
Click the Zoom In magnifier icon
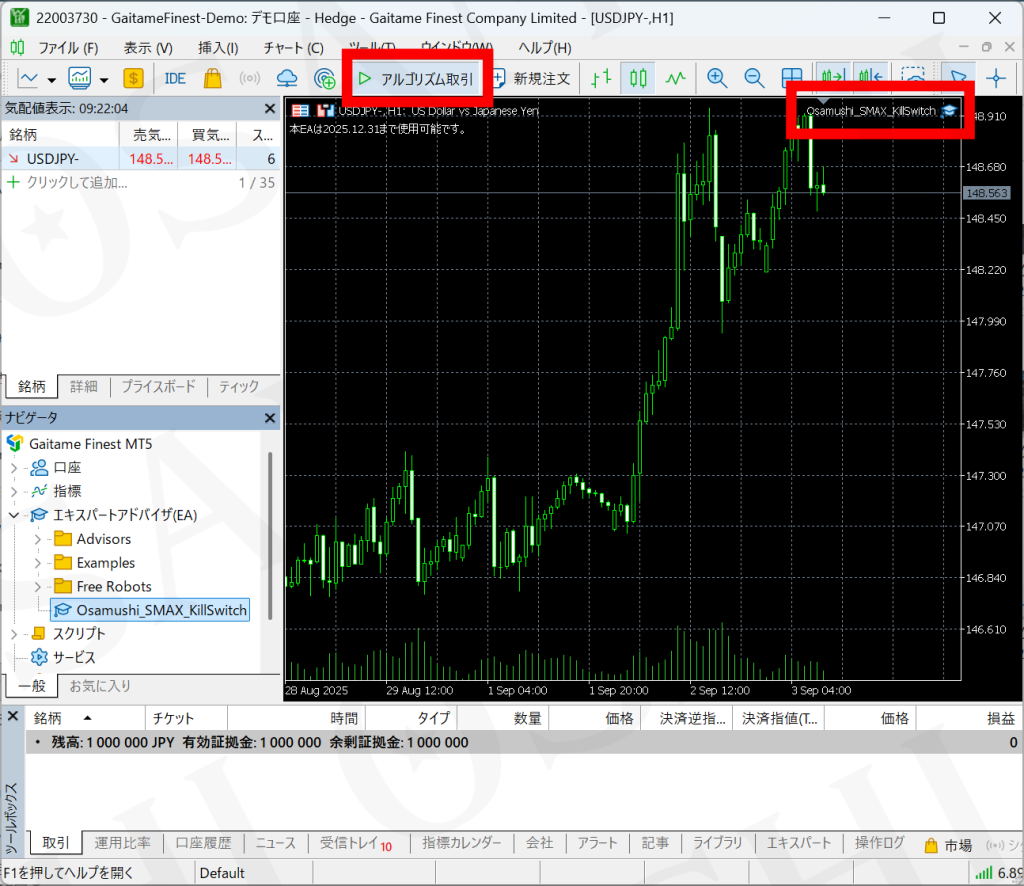tap(717, 78)
